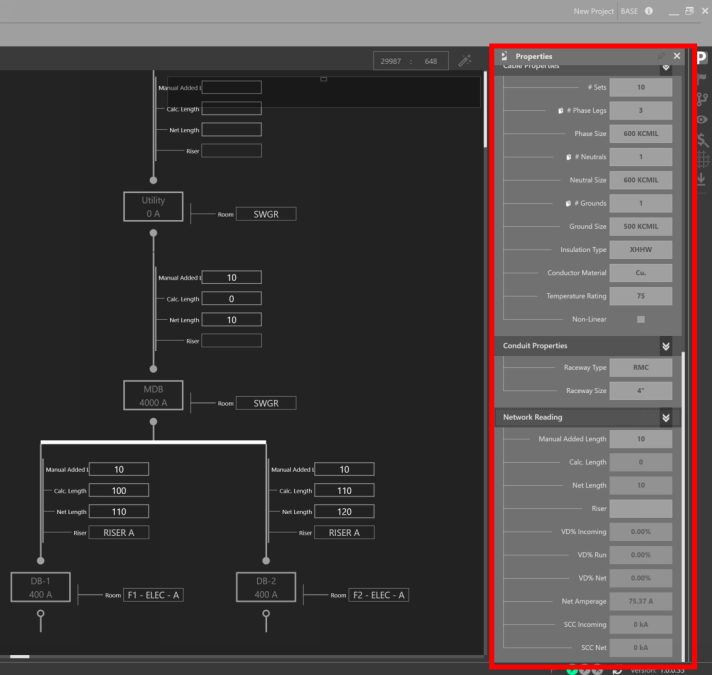The image size is (712, 675).
Task: Toggle the eye visibility icon in sidebar
Action: click(702, 119)
